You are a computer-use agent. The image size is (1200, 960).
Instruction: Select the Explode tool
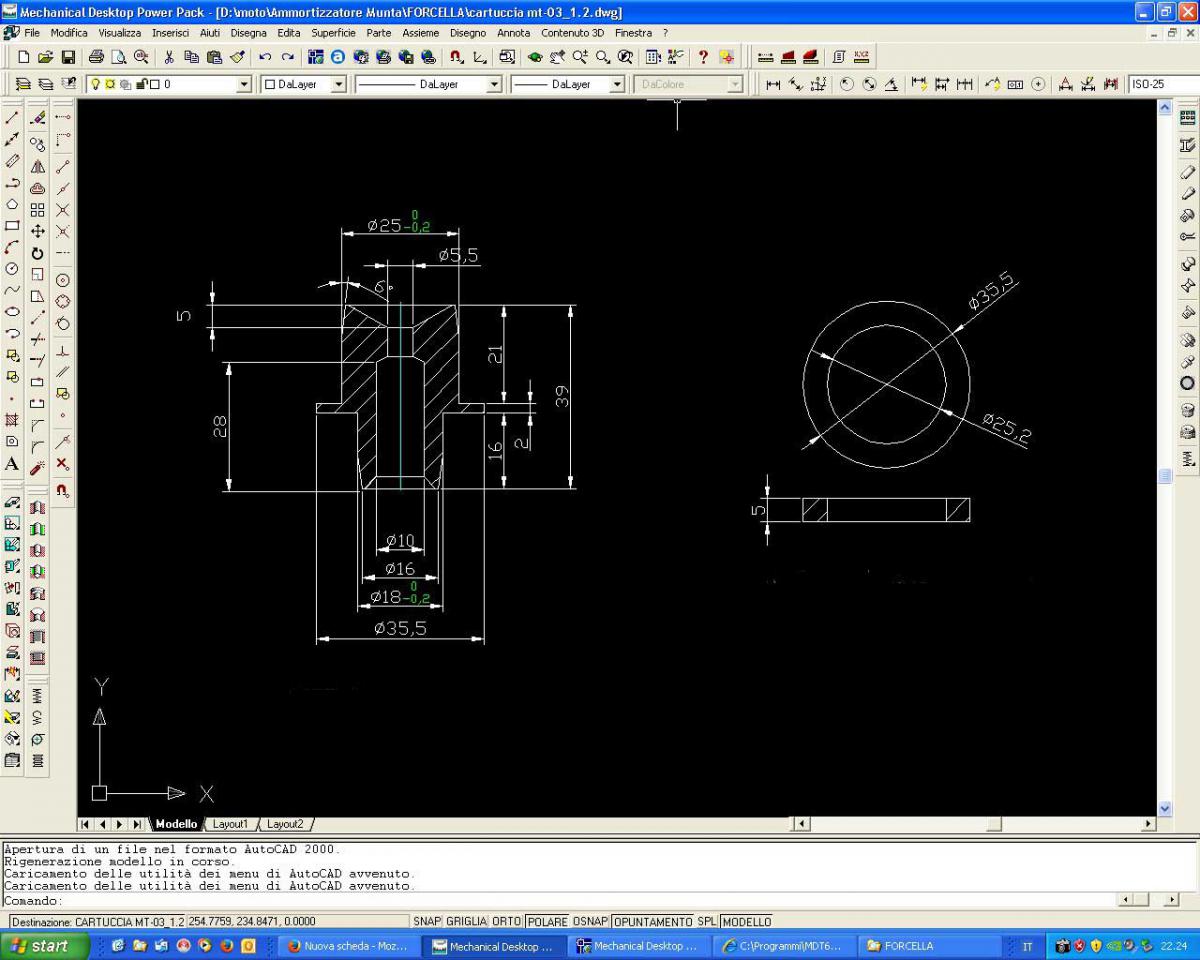[x=37, y=467]
